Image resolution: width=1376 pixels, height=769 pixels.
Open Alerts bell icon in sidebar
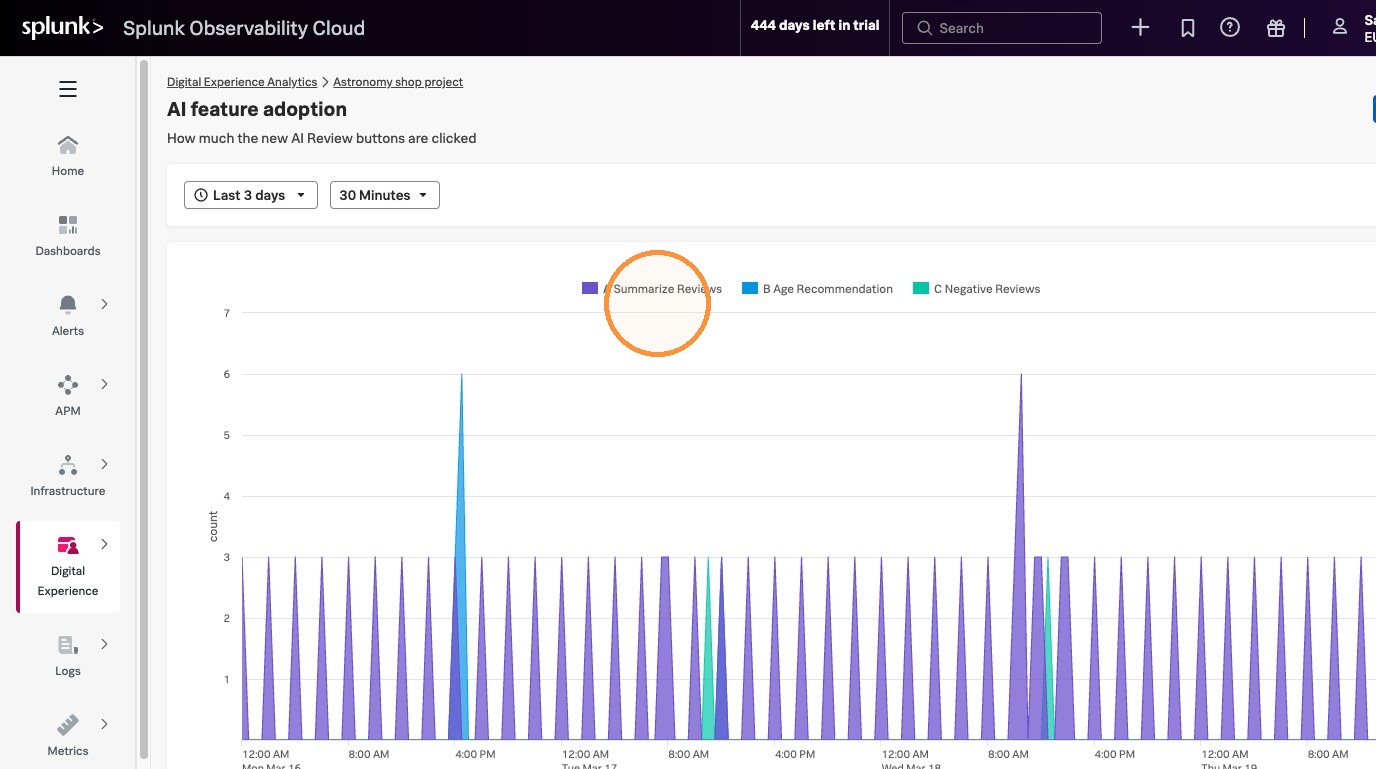[x=68, y=304]
